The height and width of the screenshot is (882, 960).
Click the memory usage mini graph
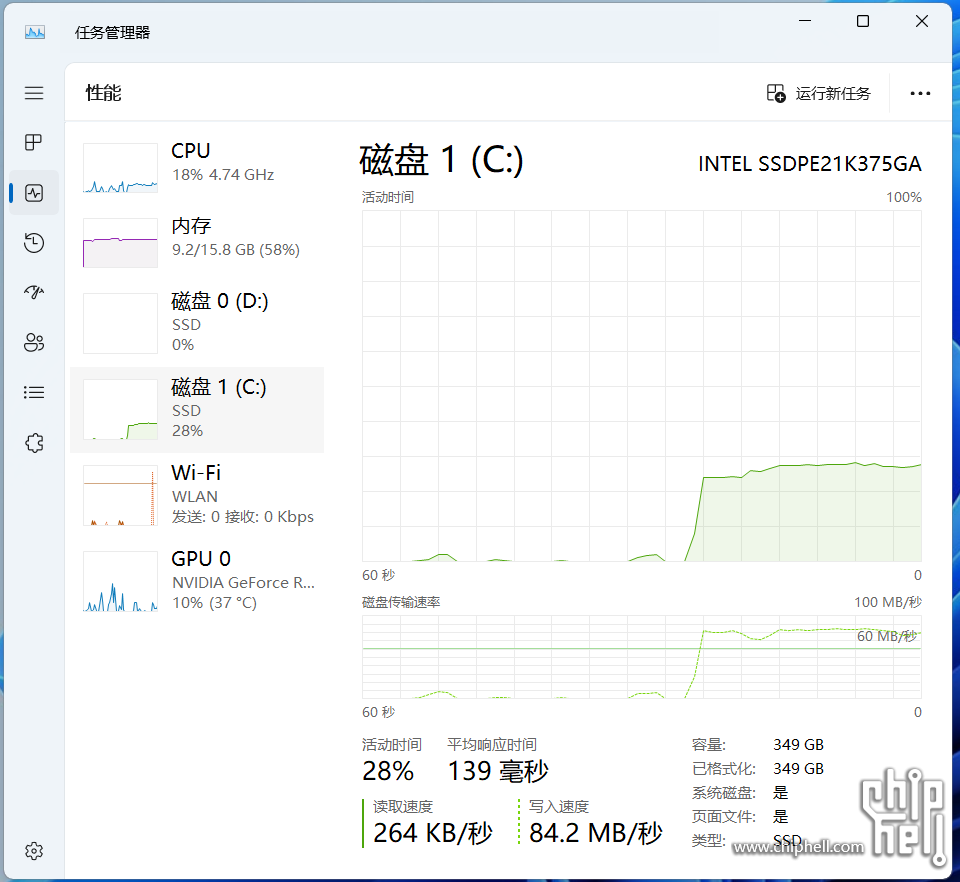pyautogui.click(x=121, y=242)
